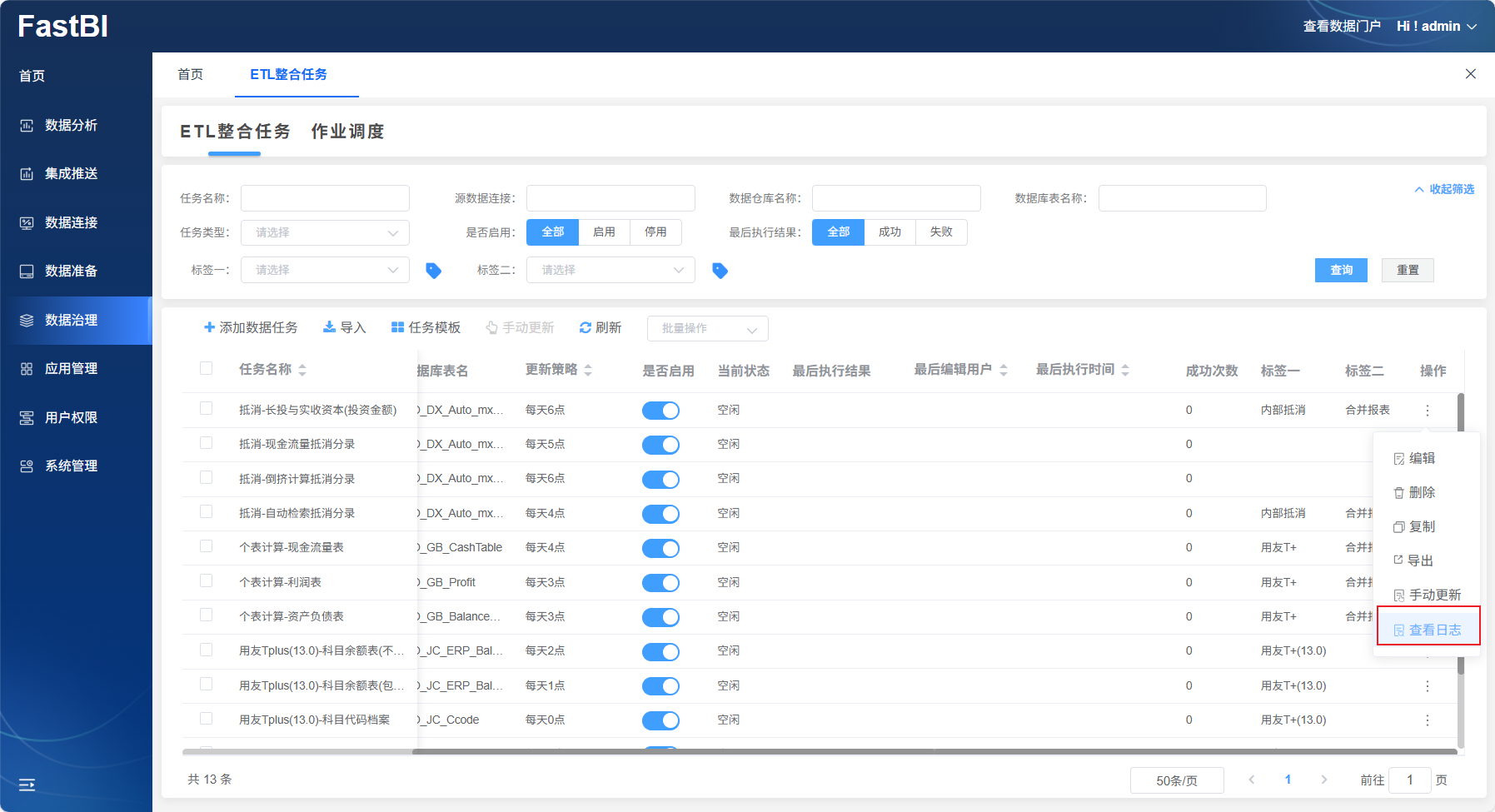Click 收起筛选 to collapse filters

1444,189
